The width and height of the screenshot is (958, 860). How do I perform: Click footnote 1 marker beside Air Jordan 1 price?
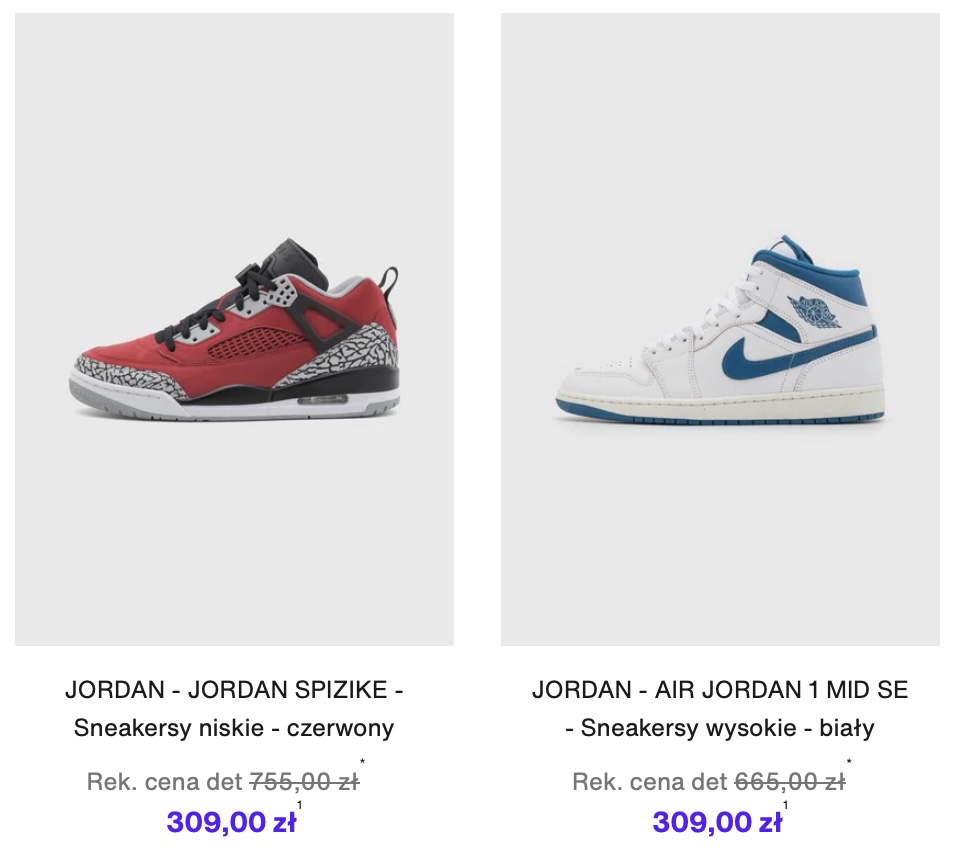pos(785,805)
